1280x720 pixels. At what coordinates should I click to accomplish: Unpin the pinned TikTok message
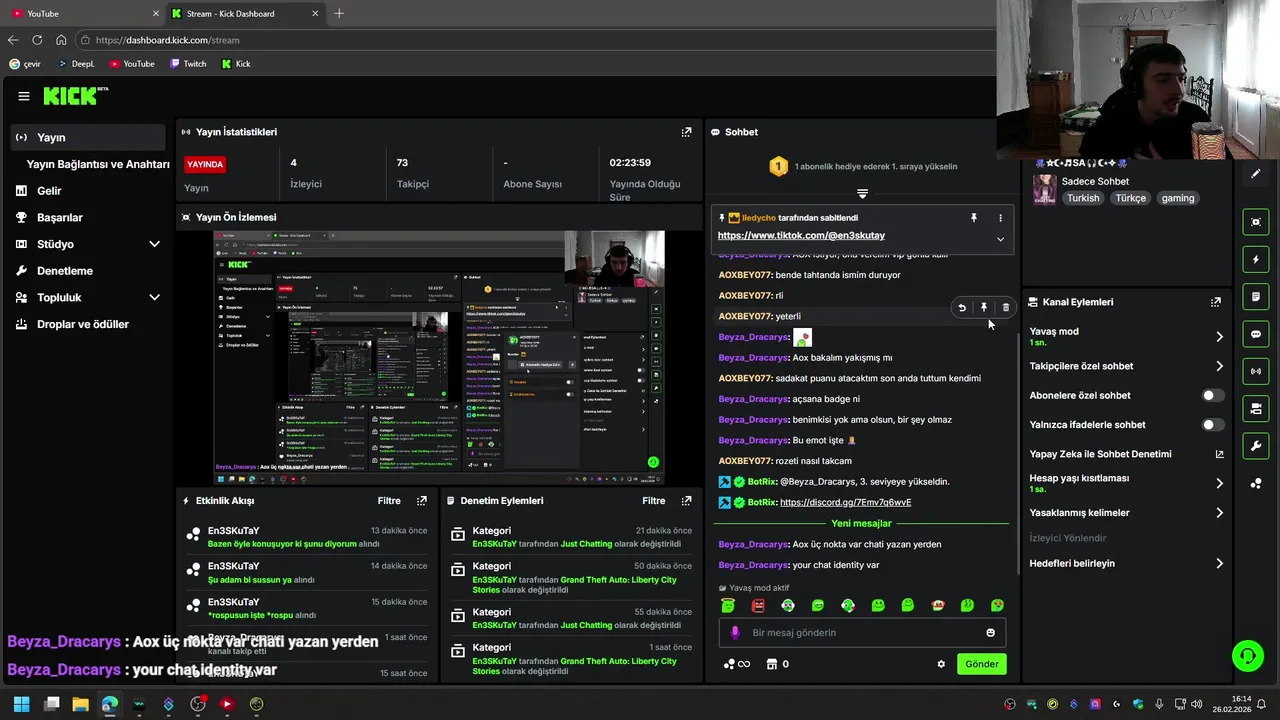click(974, 218)
